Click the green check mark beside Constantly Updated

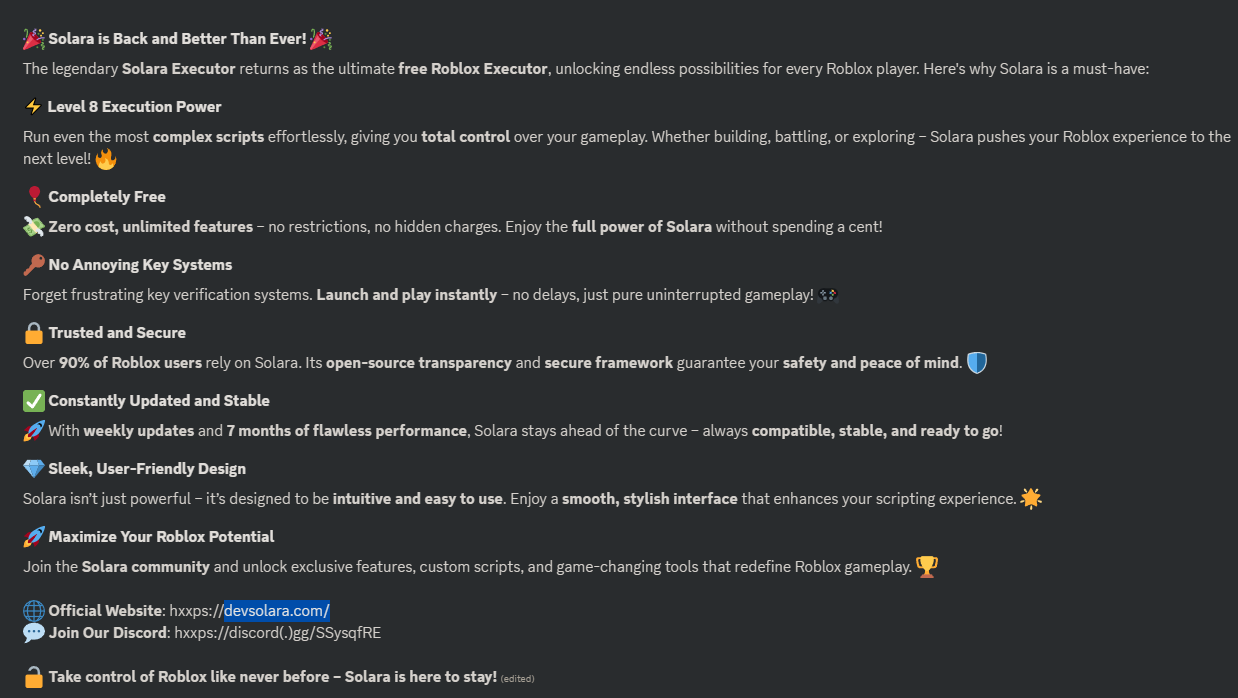34,401
